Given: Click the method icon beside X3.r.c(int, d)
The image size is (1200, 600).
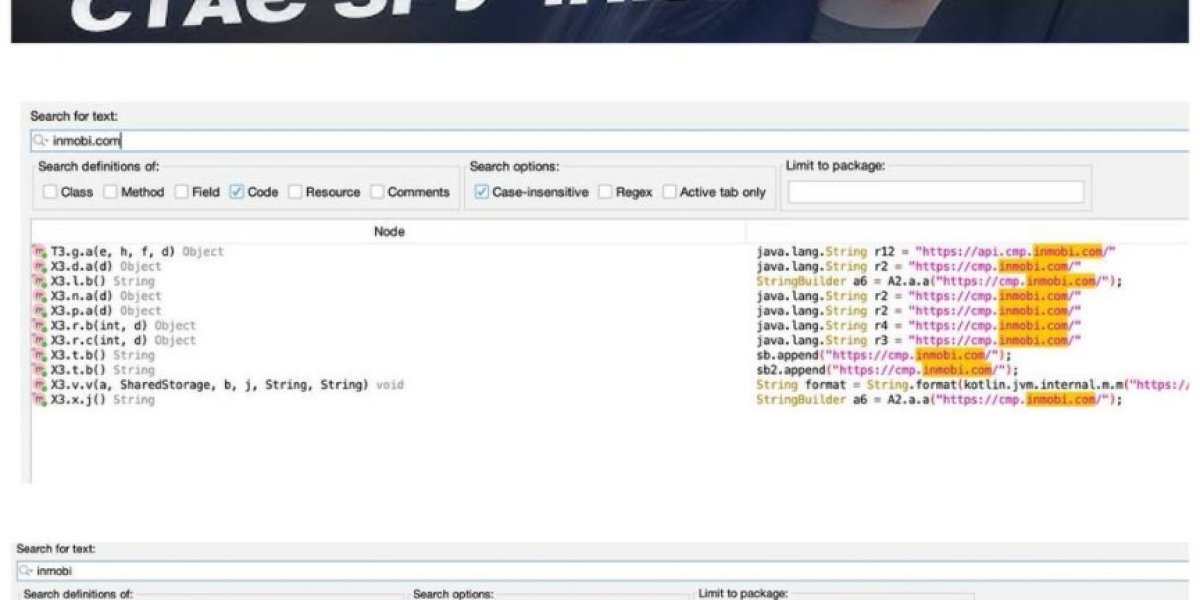Looking at the screenshot, I should (40, 341).
